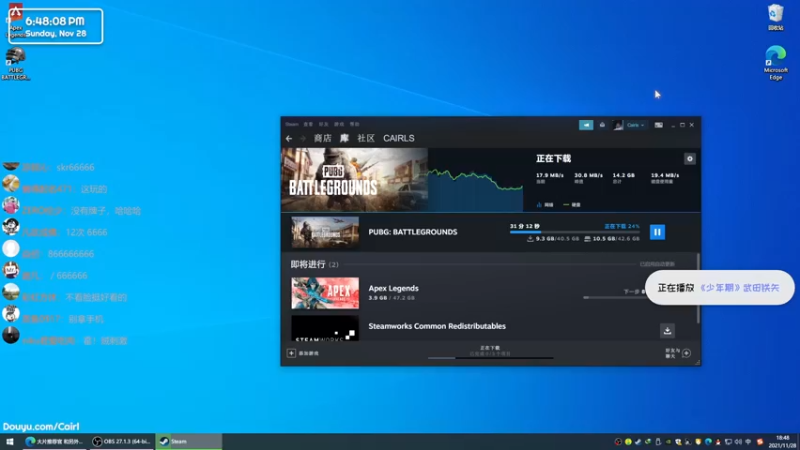Image resolution: width=800 pixels, height=450 pixels.
Task: Click the blue announcements megaphone button
Action: pyautogui.click(x=586, y=125)
